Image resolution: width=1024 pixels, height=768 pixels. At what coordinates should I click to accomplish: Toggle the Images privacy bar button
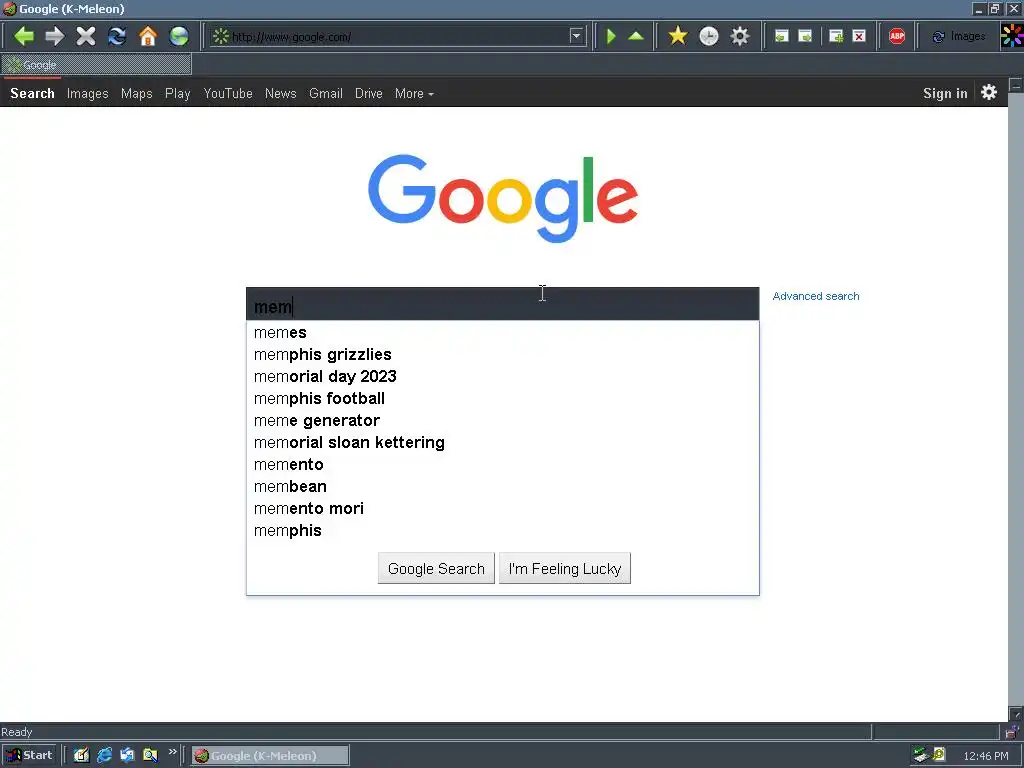pyautogui.click(x=958, y=37)
